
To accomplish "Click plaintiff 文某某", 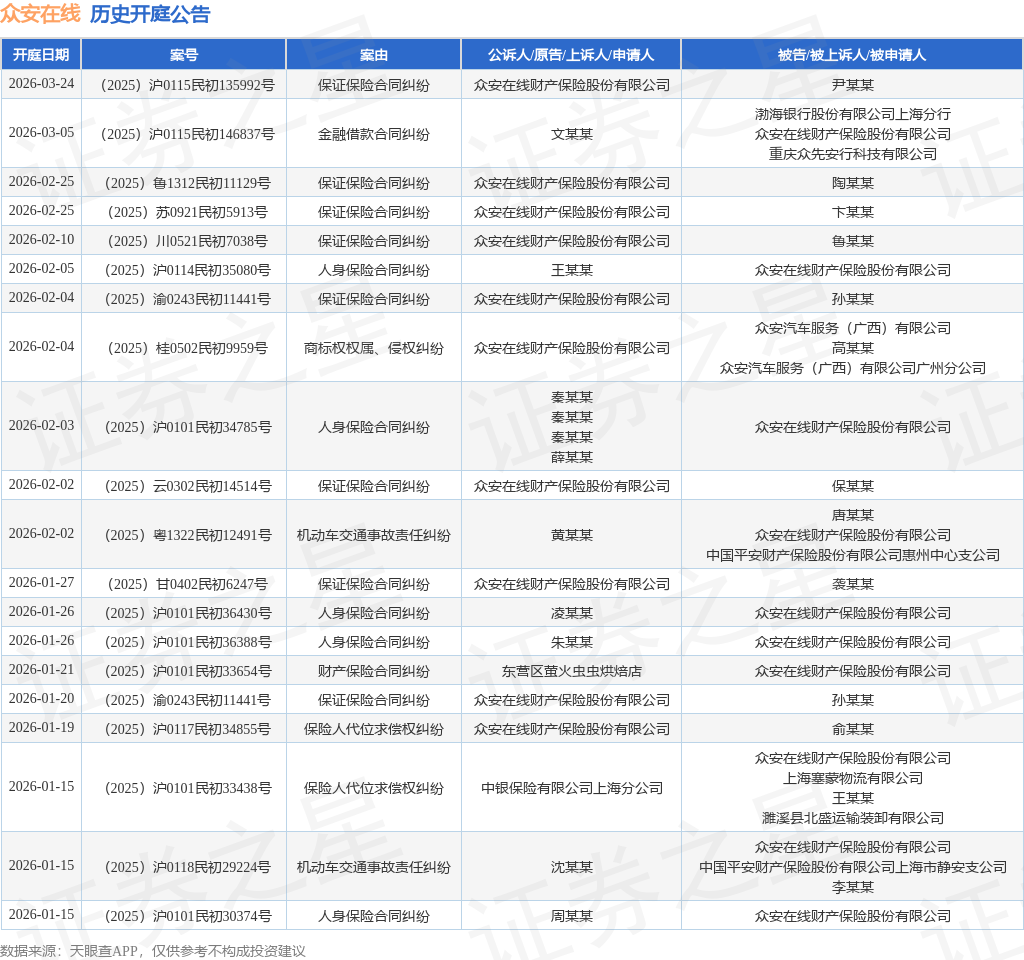I will pyautogui.click(x=571, y=134).
